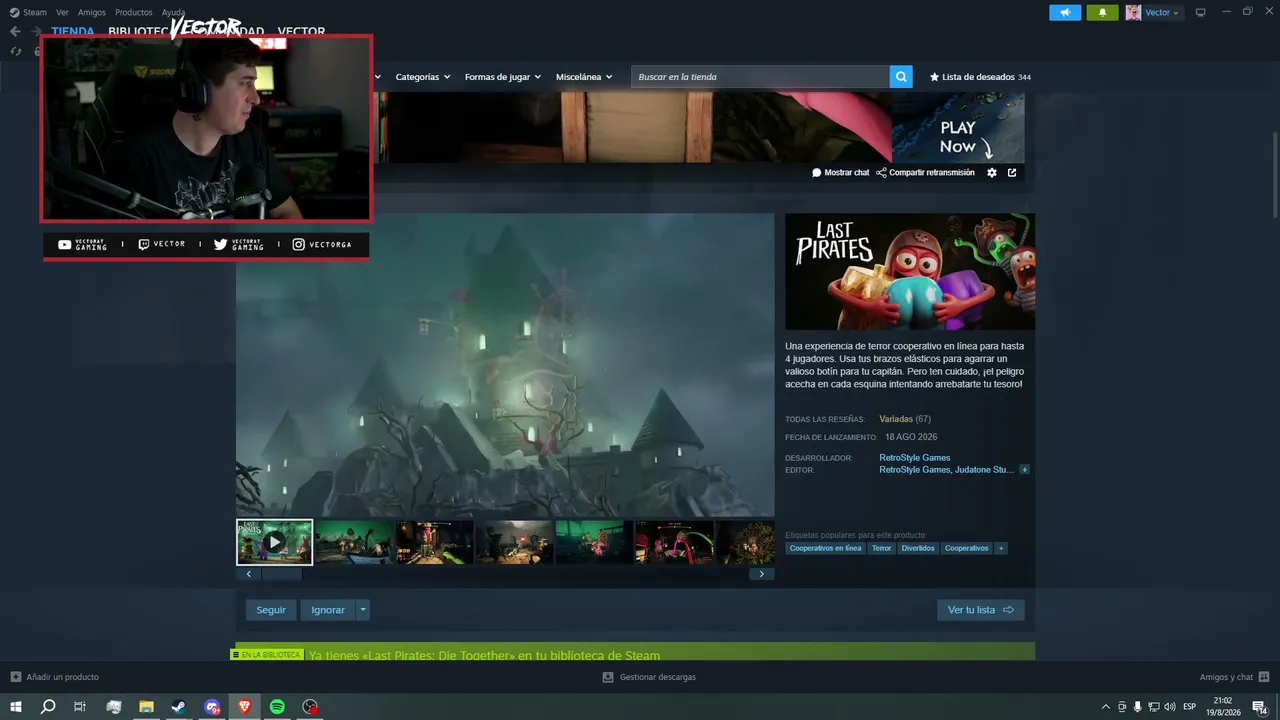Click the Last Pirates header image

coord(910,272)
